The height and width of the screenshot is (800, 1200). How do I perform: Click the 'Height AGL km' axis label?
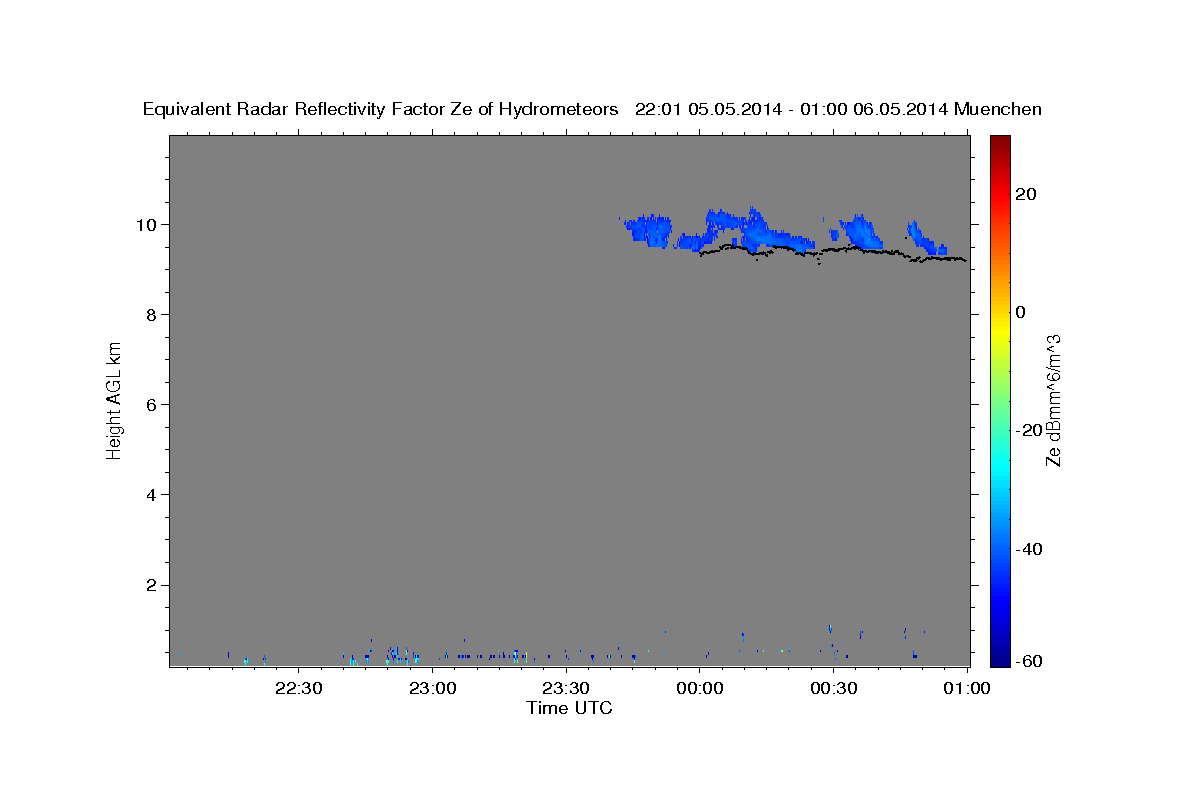116,400
